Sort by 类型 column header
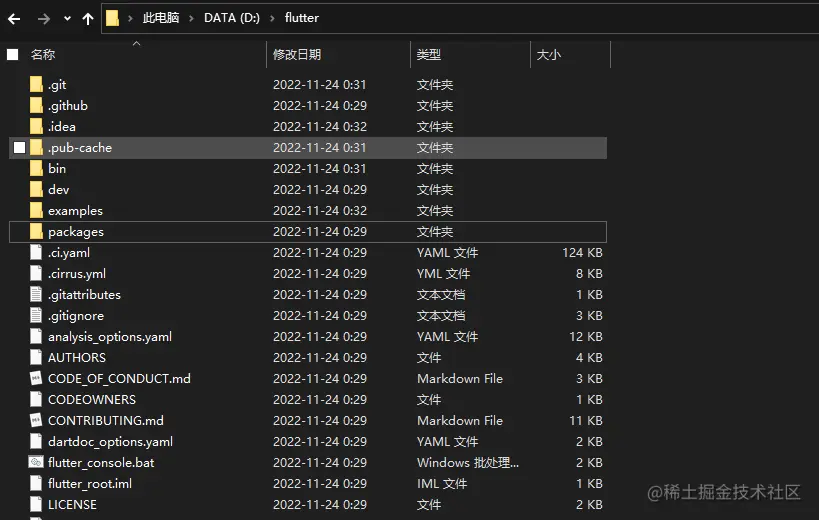Screen dimensions: 819x520 coord(429,54)
